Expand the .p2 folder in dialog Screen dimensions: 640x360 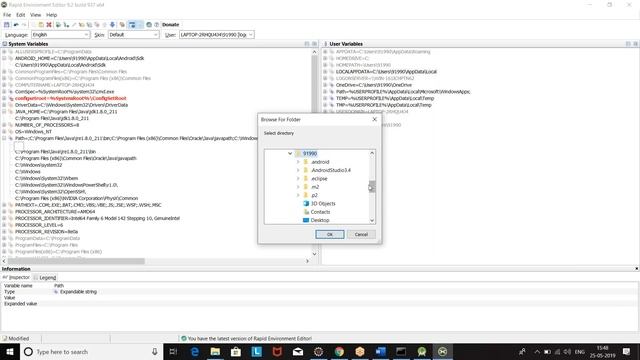(x=298, y=196)
